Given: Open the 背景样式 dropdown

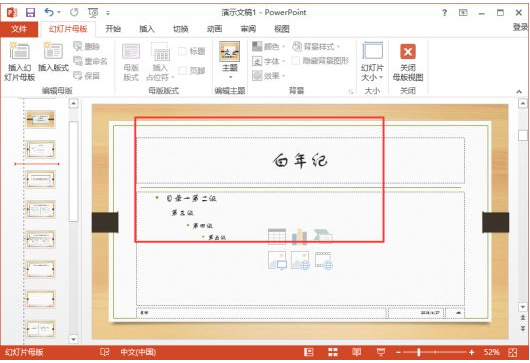Looking at the screenshot, I should (316, 46).
